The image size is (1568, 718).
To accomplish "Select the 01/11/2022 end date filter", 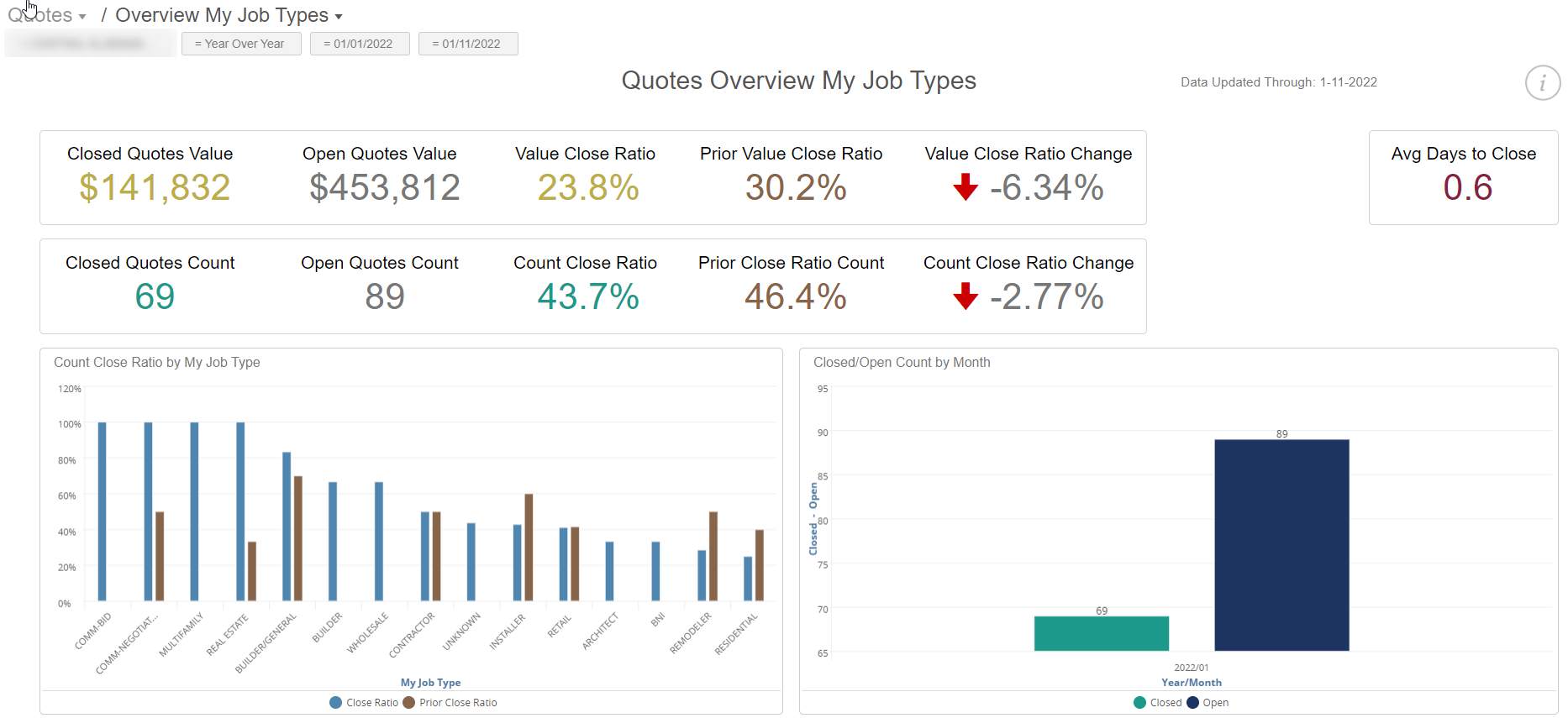I will pos(468,44).
